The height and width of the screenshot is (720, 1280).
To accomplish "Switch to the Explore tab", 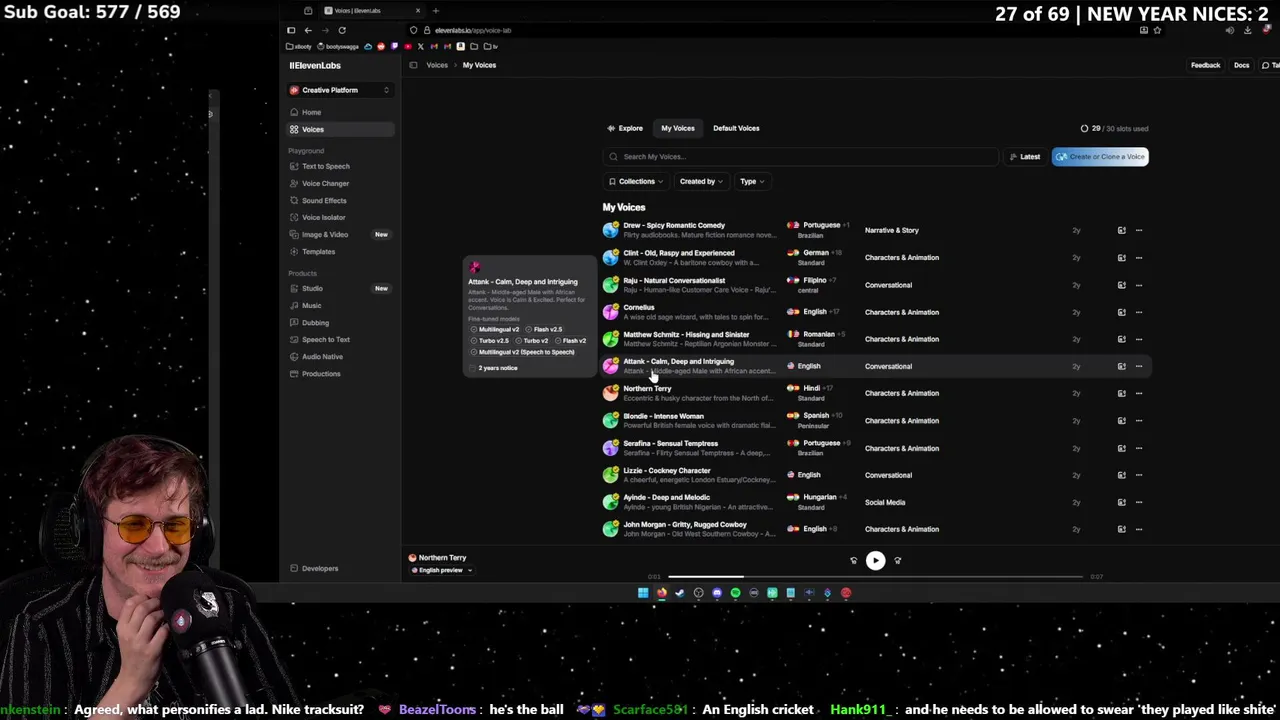I will [625, 128].
